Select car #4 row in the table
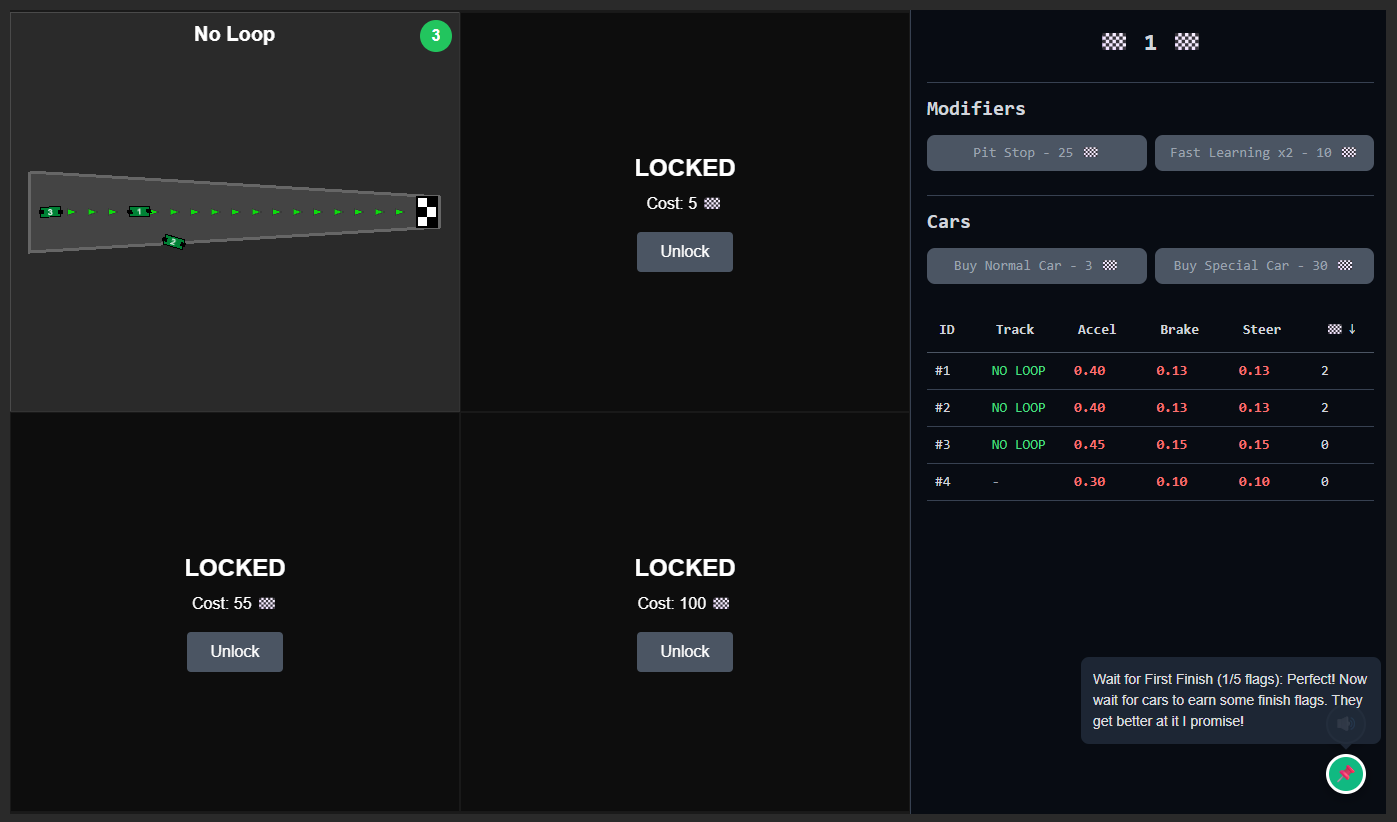 [x=1149, y=482]
